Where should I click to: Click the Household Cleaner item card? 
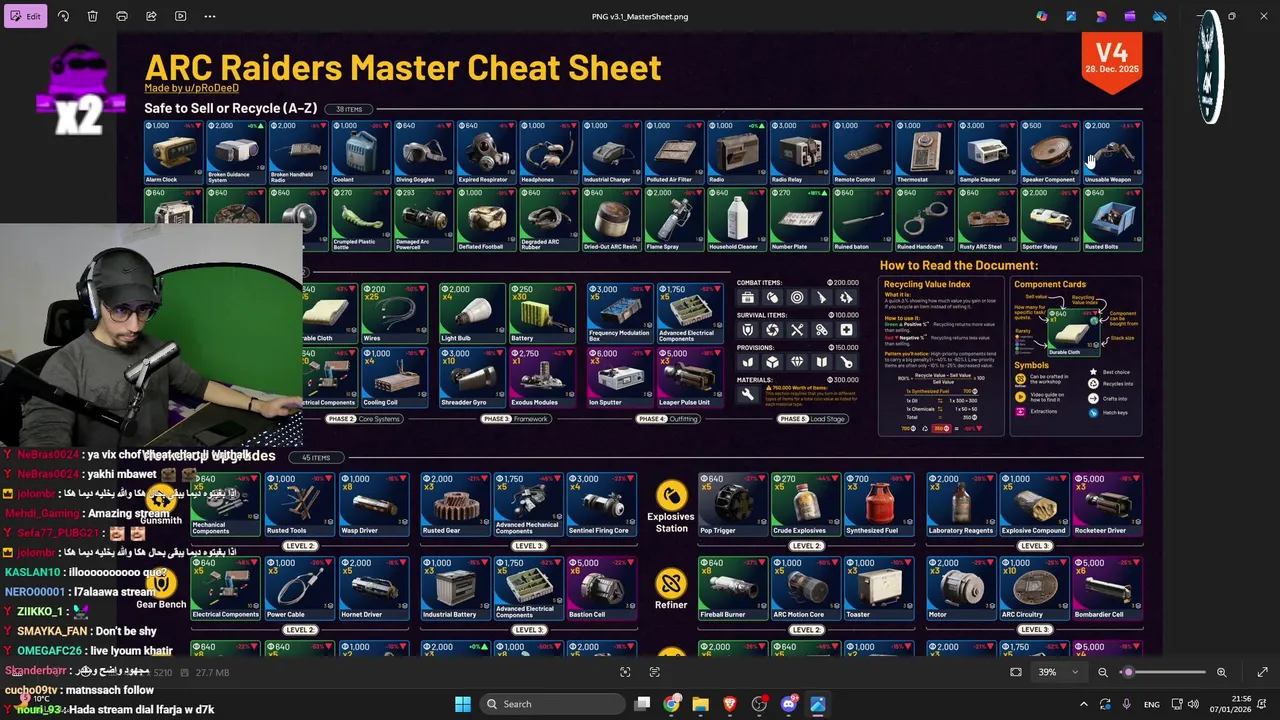(736, 219)
